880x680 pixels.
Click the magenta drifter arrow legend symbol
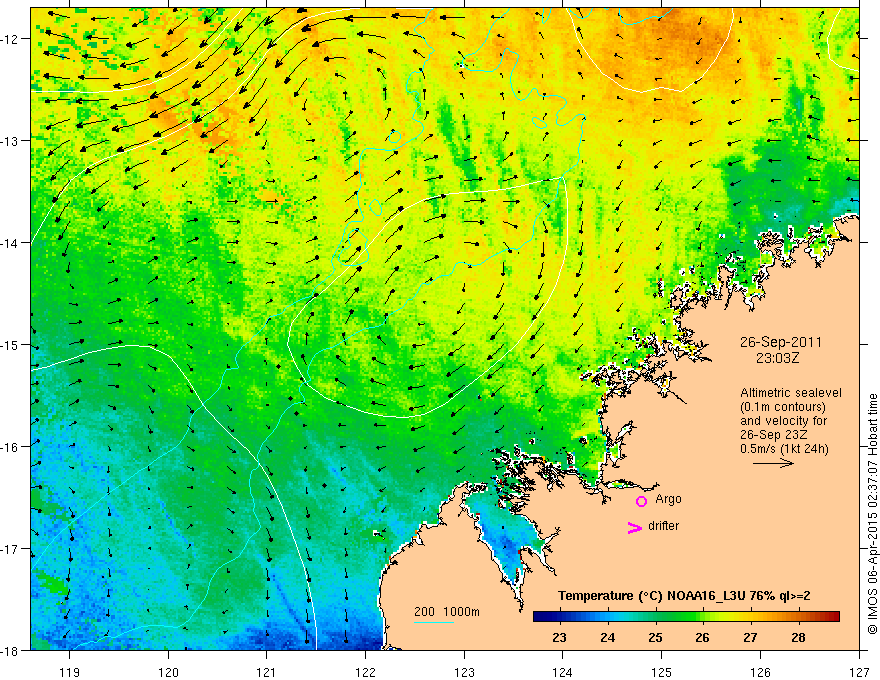tap(634, 527)
